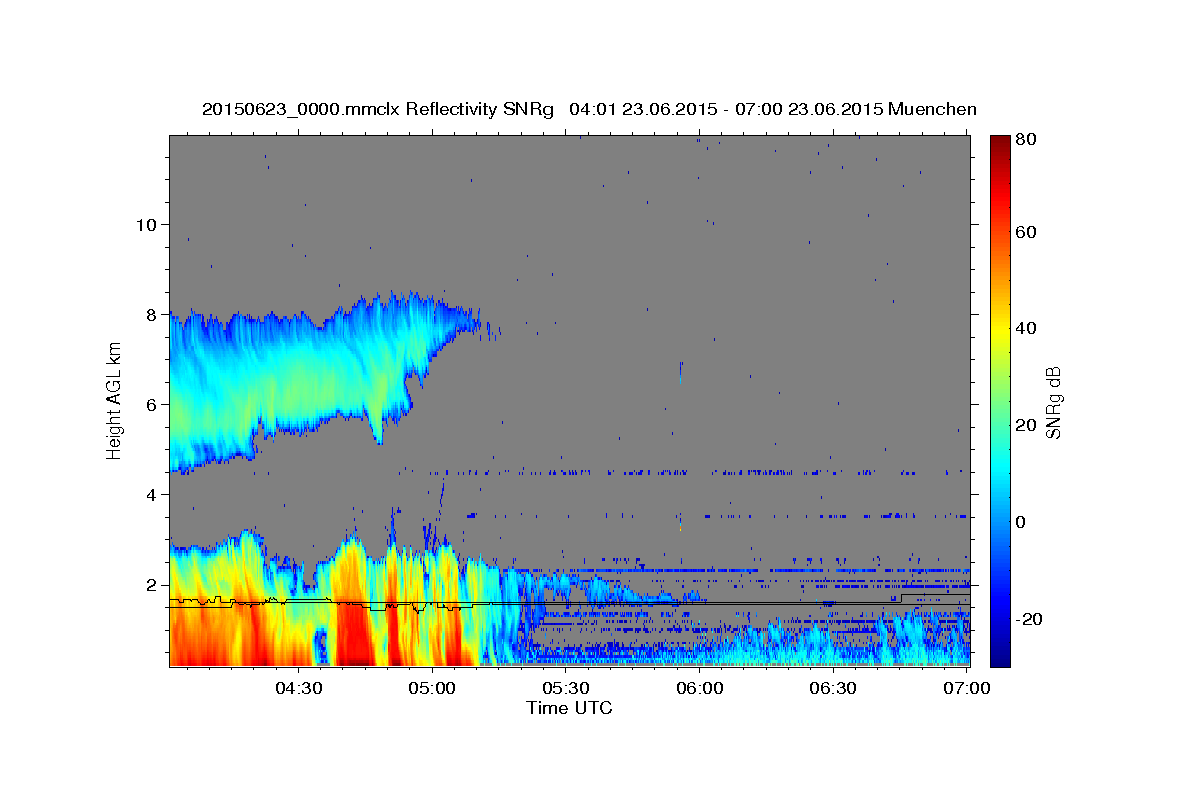Click the 'SNRg dB' colorbar label

(1053, 402)
